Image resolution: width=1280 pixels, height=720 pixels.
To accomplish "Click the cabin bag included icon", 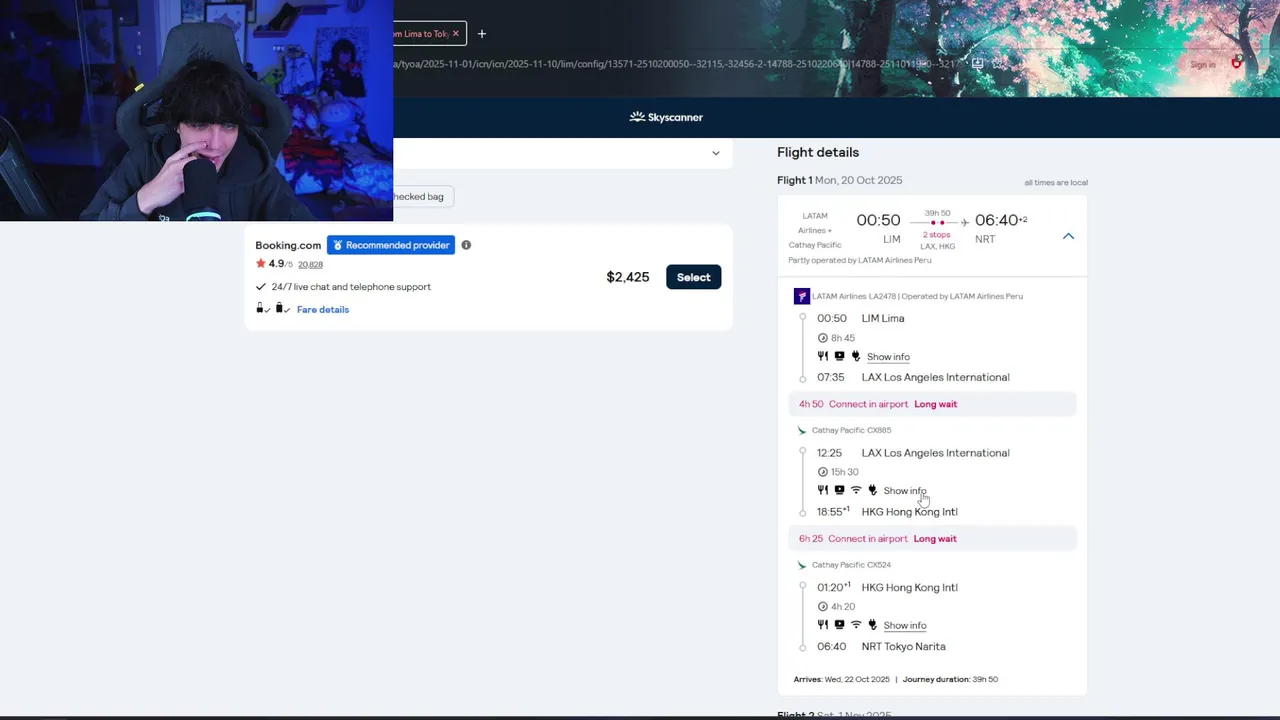I will (262, 308).
